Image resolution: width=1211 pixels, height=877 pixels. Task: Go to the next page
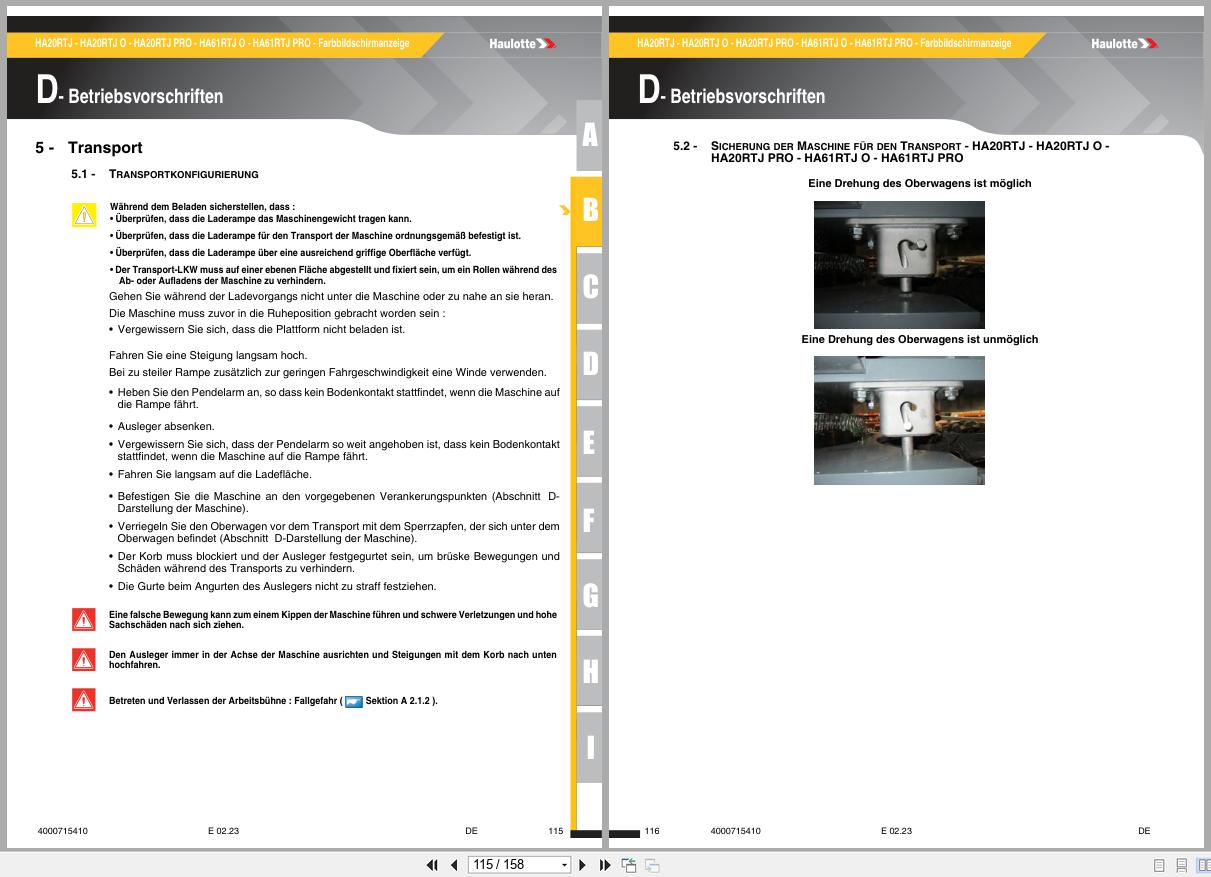583,865
